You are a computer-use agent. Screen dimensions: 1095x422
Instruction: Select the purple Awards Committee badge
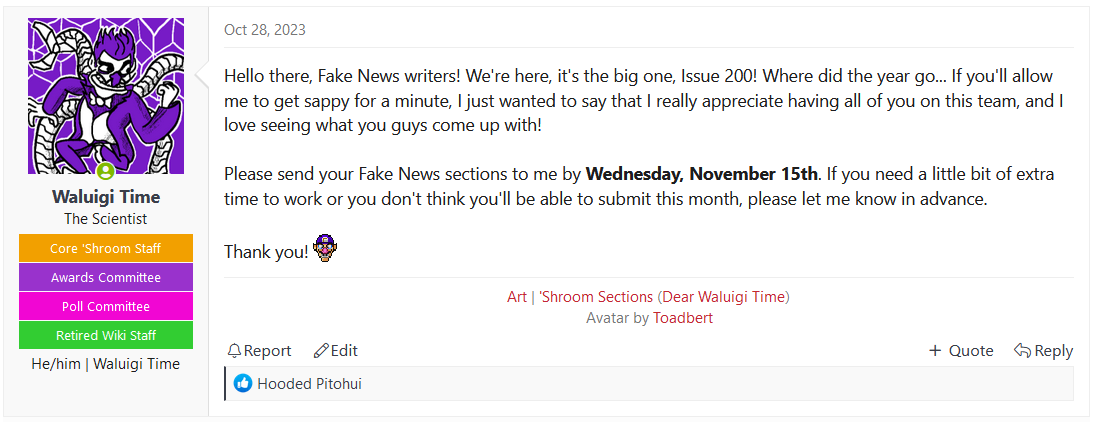click(106, 278)
